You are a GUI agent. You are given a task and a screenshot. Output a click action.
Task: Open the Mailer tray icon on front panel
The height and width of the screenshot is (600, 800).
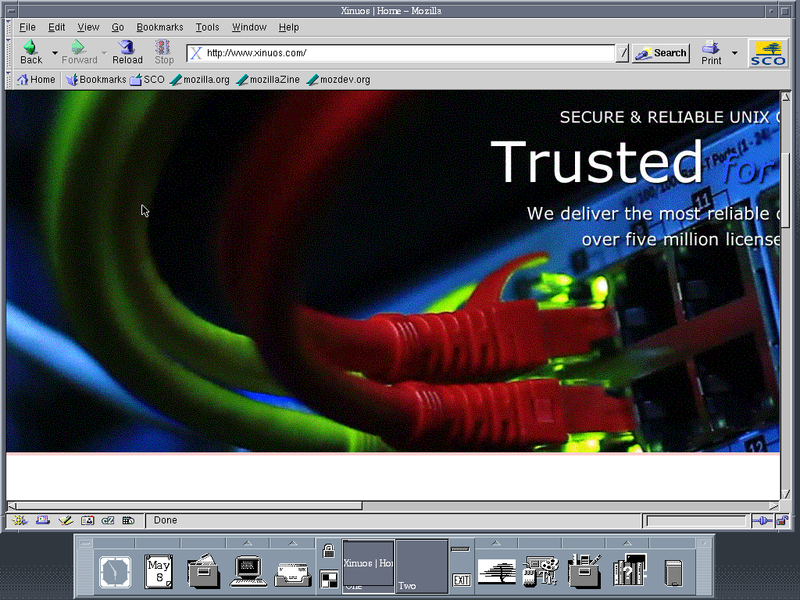click(293, 573)
